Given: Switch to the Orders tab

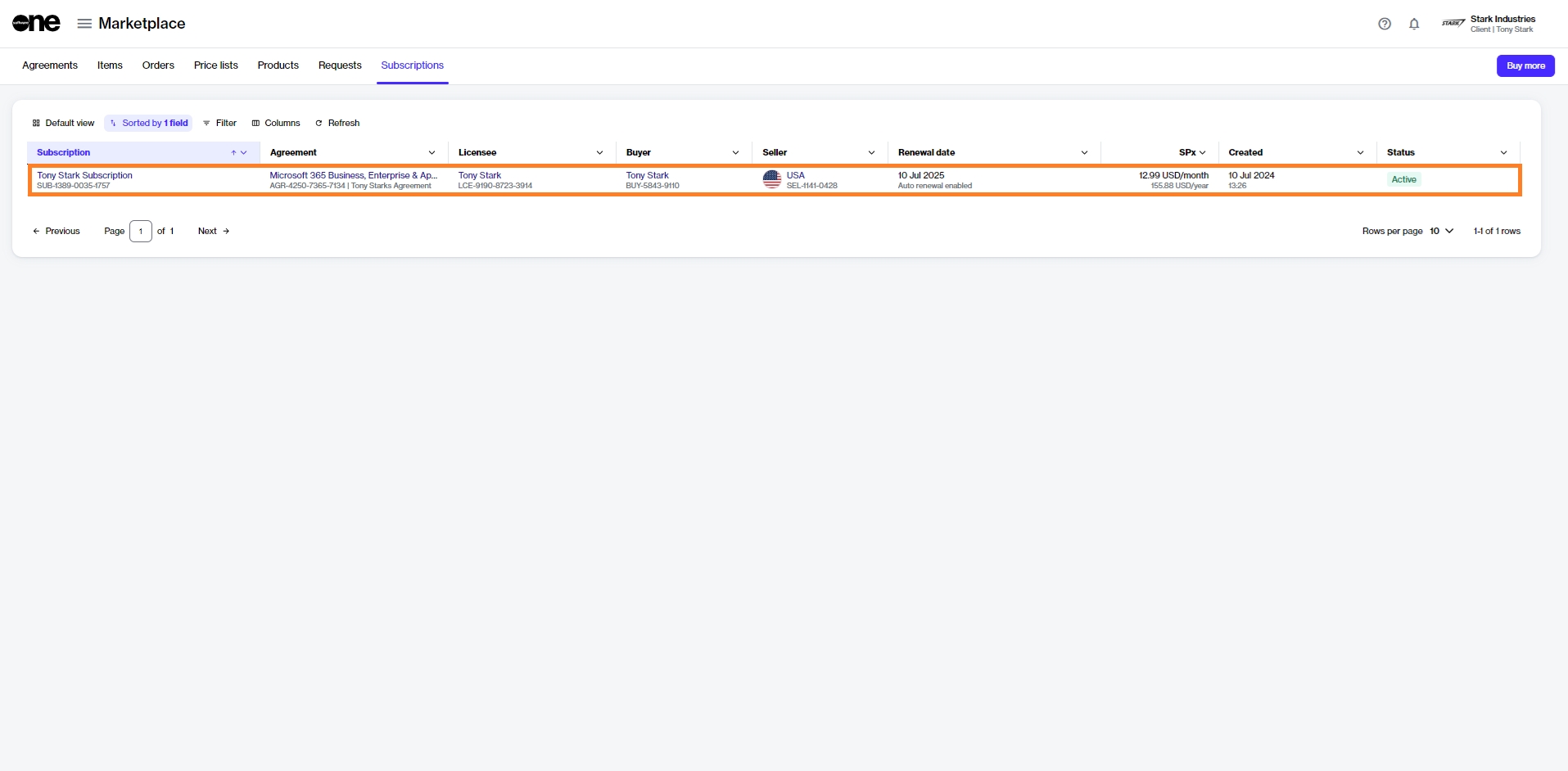Looking at the screenshot, I should [x=158, y=65].
